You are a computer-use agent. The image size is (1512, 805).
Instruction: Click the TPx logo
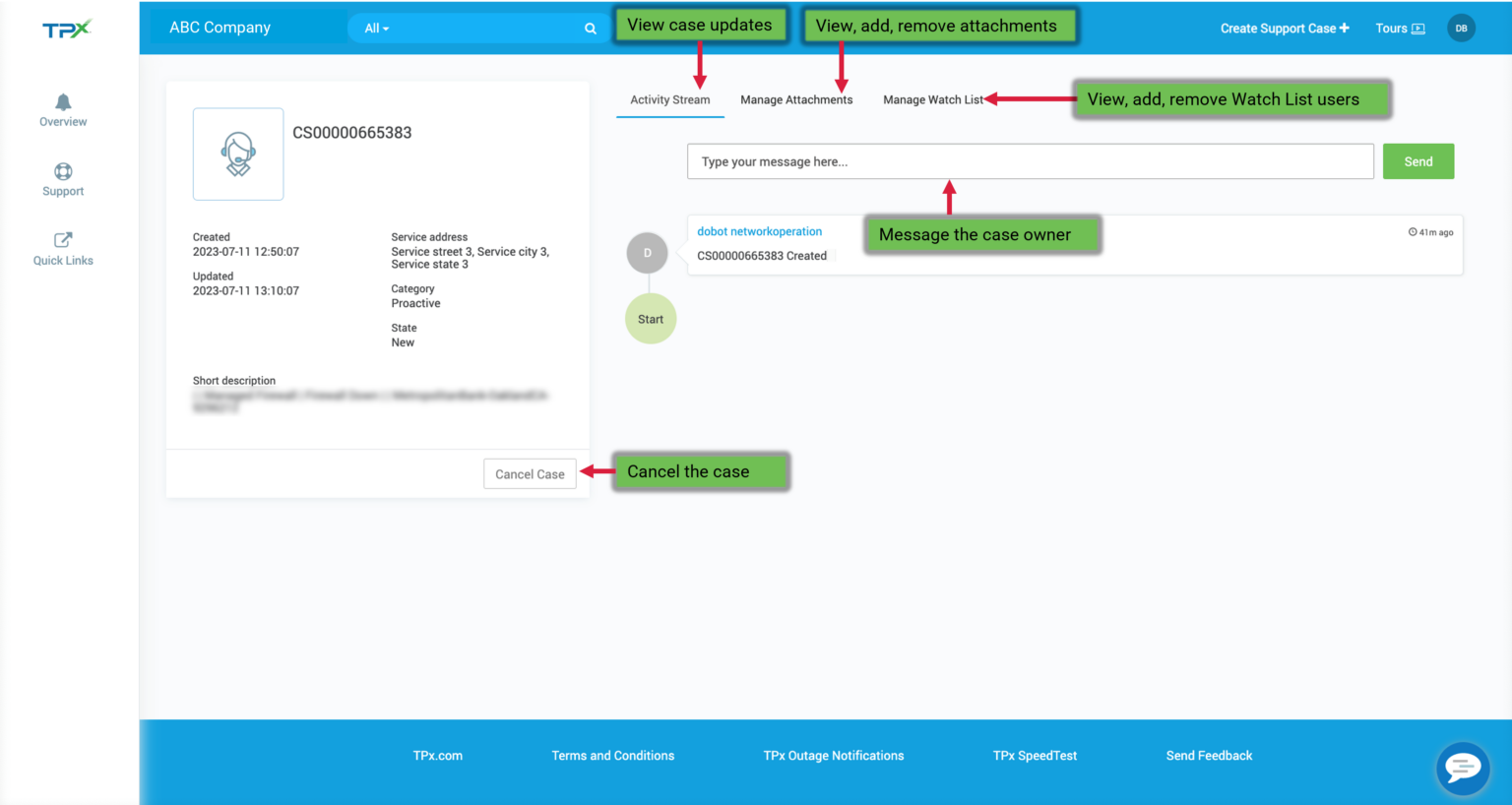[x=67, y=29]
